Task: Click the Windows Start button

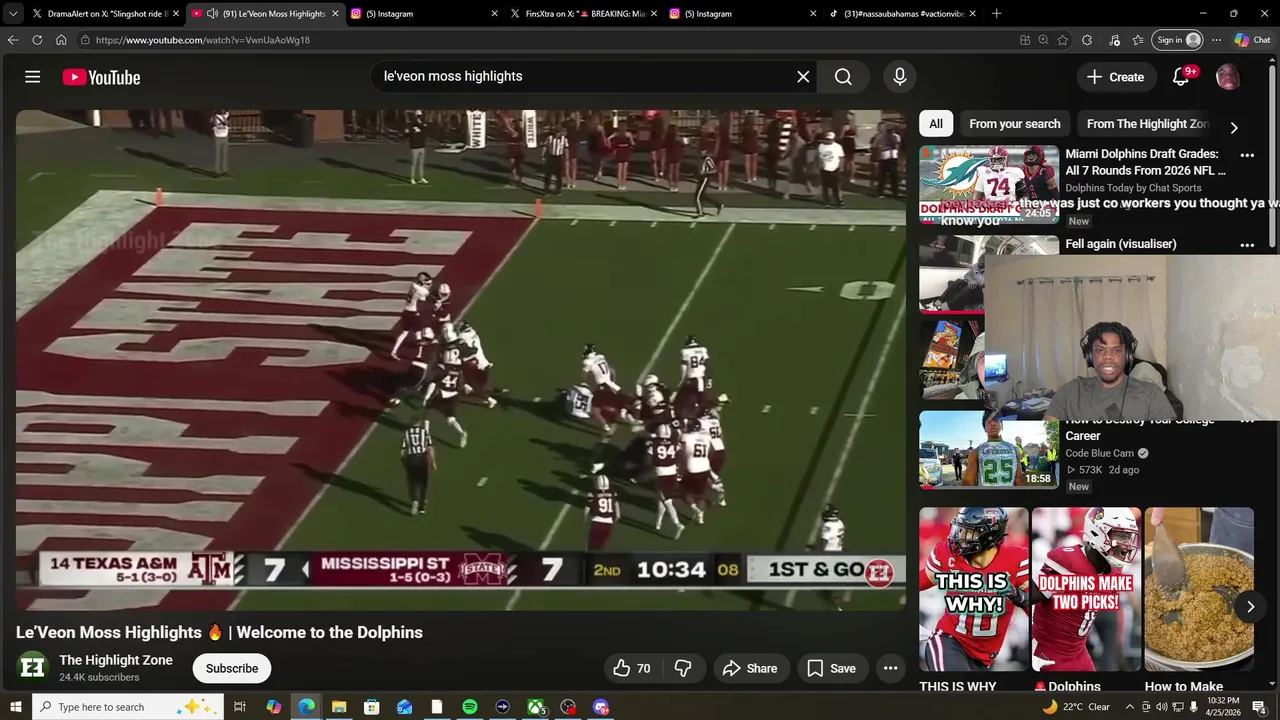Action: pyautogui.click(x=15, y=707)
